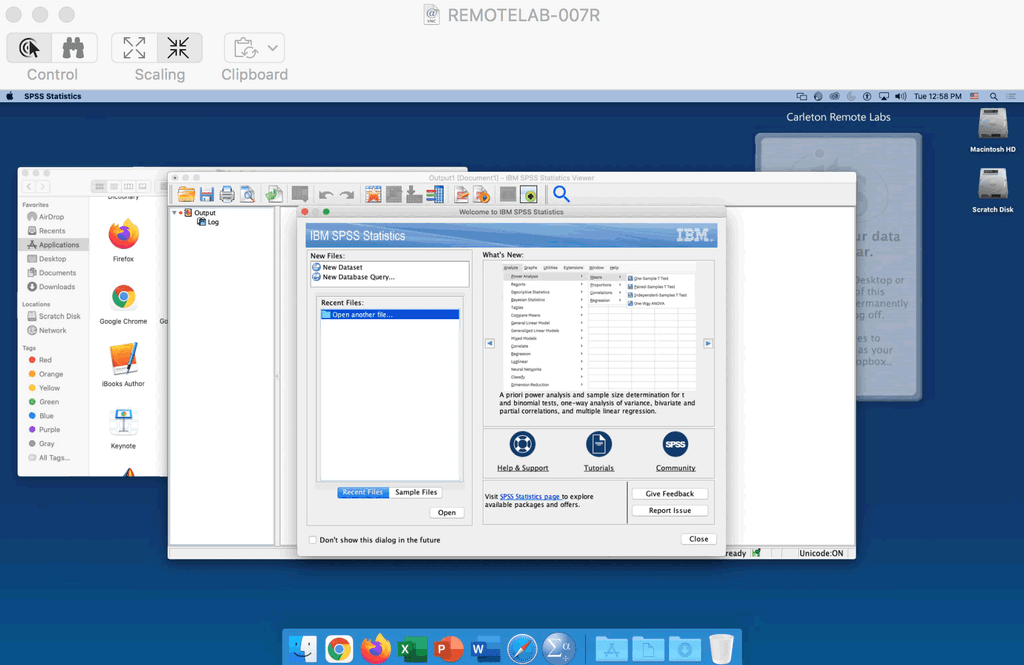Image resolution: width=1024 pixels, height=665 pixels.
Task: Click the Print icon in Viewer toolbar
Action: [227, 194]
